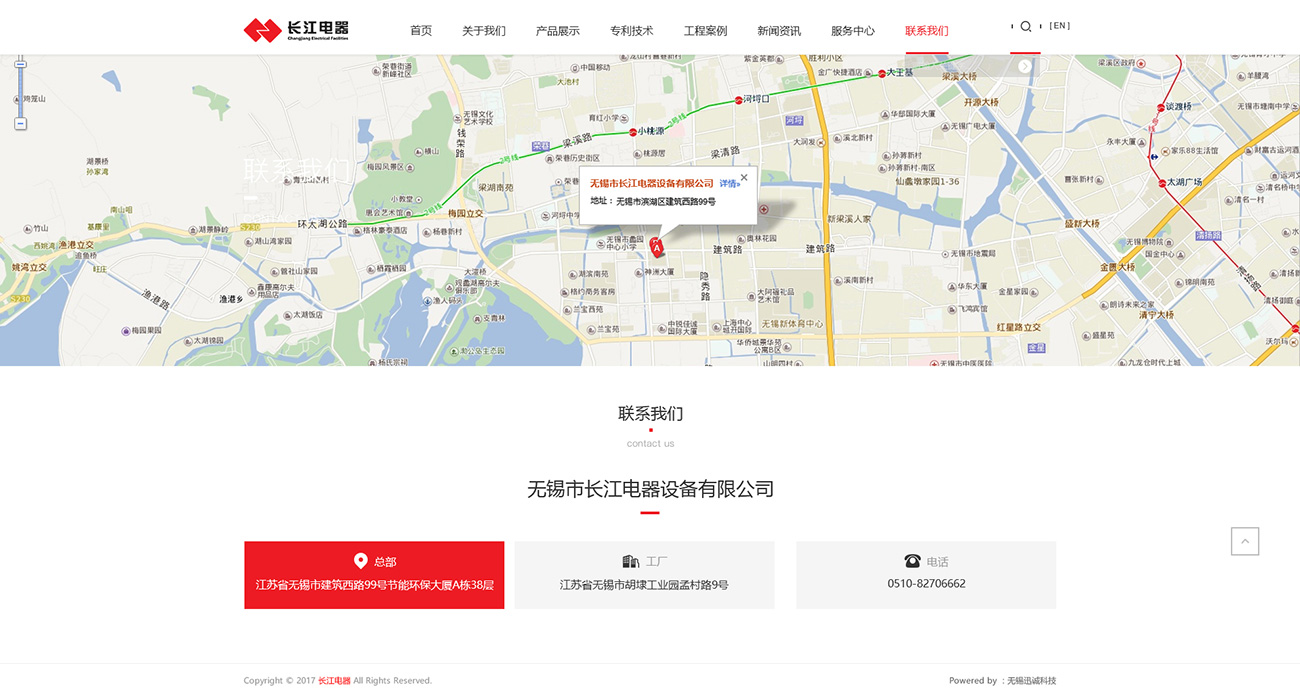The image size is (1300, 699).
Task: Select the 总部 headquarters address card
Action: click(x=374, y=575)
